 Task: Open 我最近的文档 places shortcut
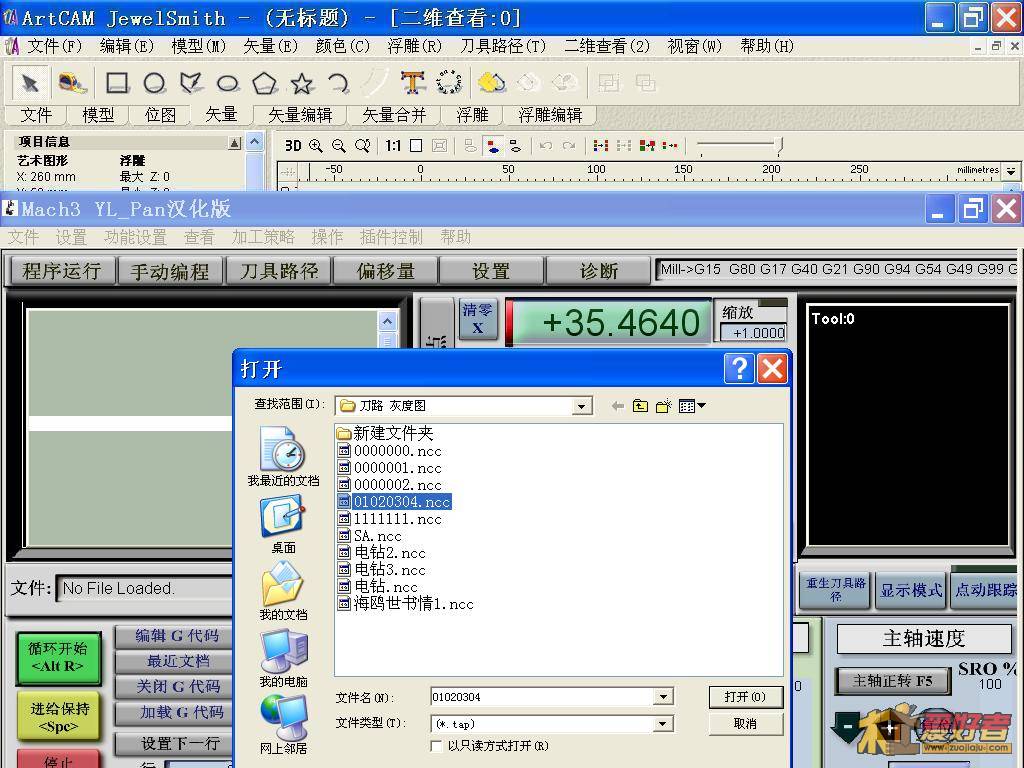tap(283, 456)
